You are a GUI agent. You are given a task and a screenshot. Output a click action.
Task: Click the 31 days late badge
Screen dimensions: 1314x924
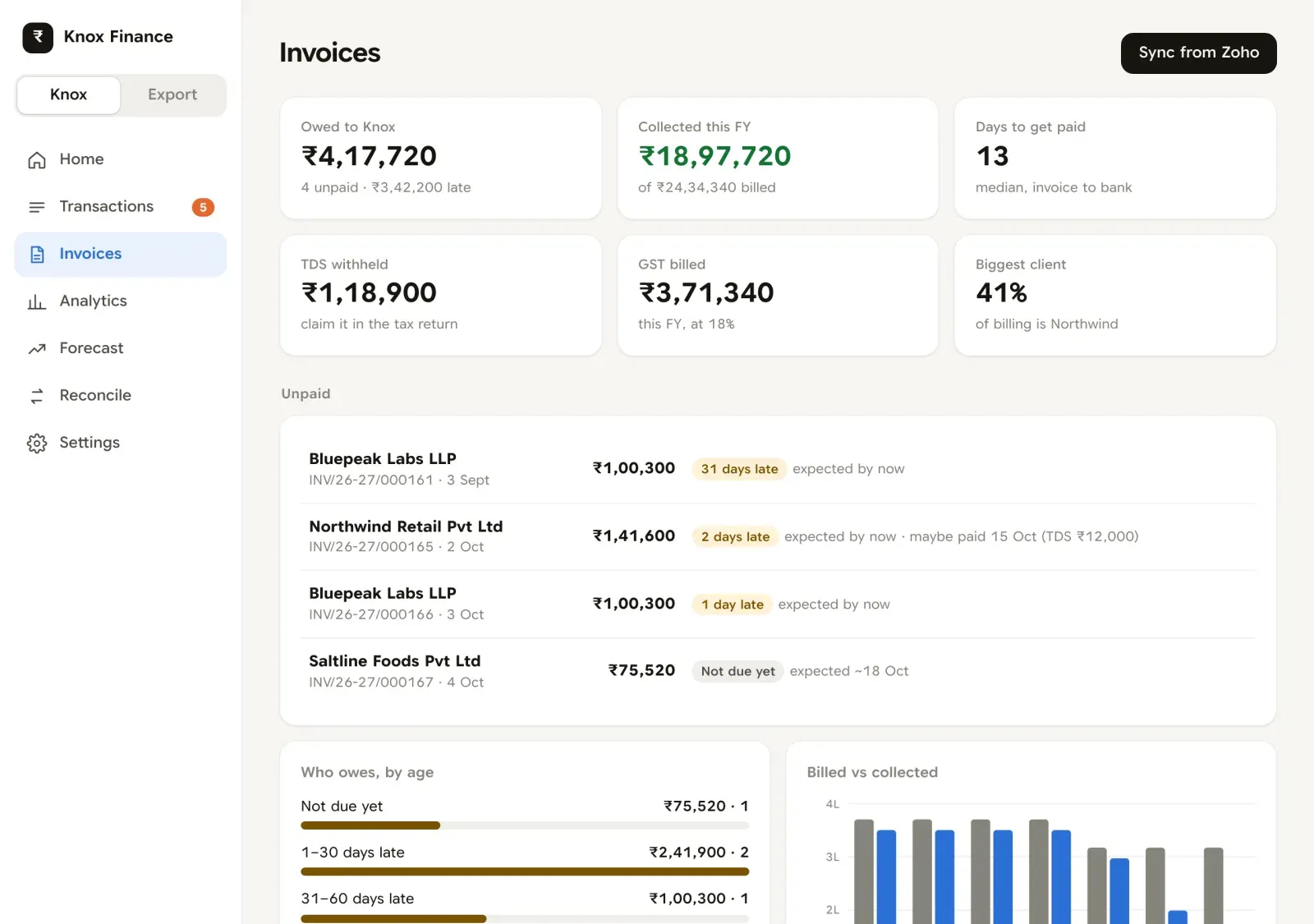739,469
